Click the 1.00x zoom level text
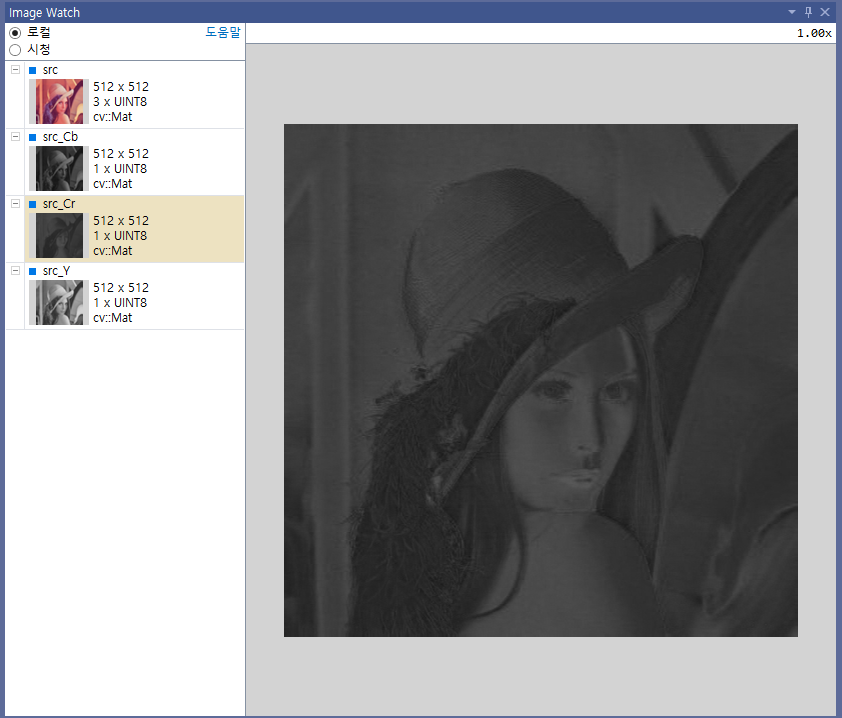The image size is (842, 718). tap(814, 33)
